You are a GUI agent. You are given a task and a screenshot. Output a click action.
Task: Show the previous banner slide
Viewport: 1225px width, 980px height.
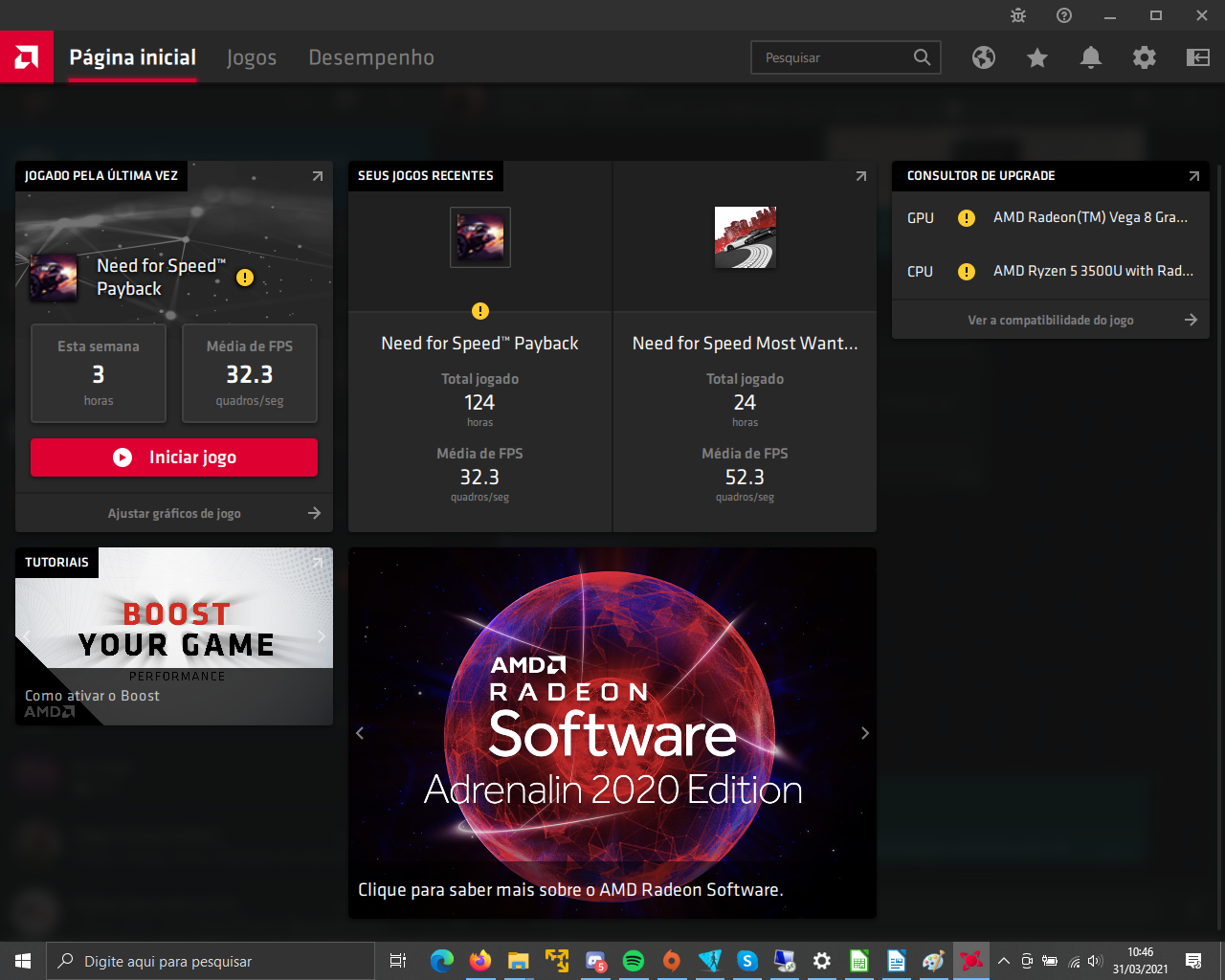click(x=360, y=733)
